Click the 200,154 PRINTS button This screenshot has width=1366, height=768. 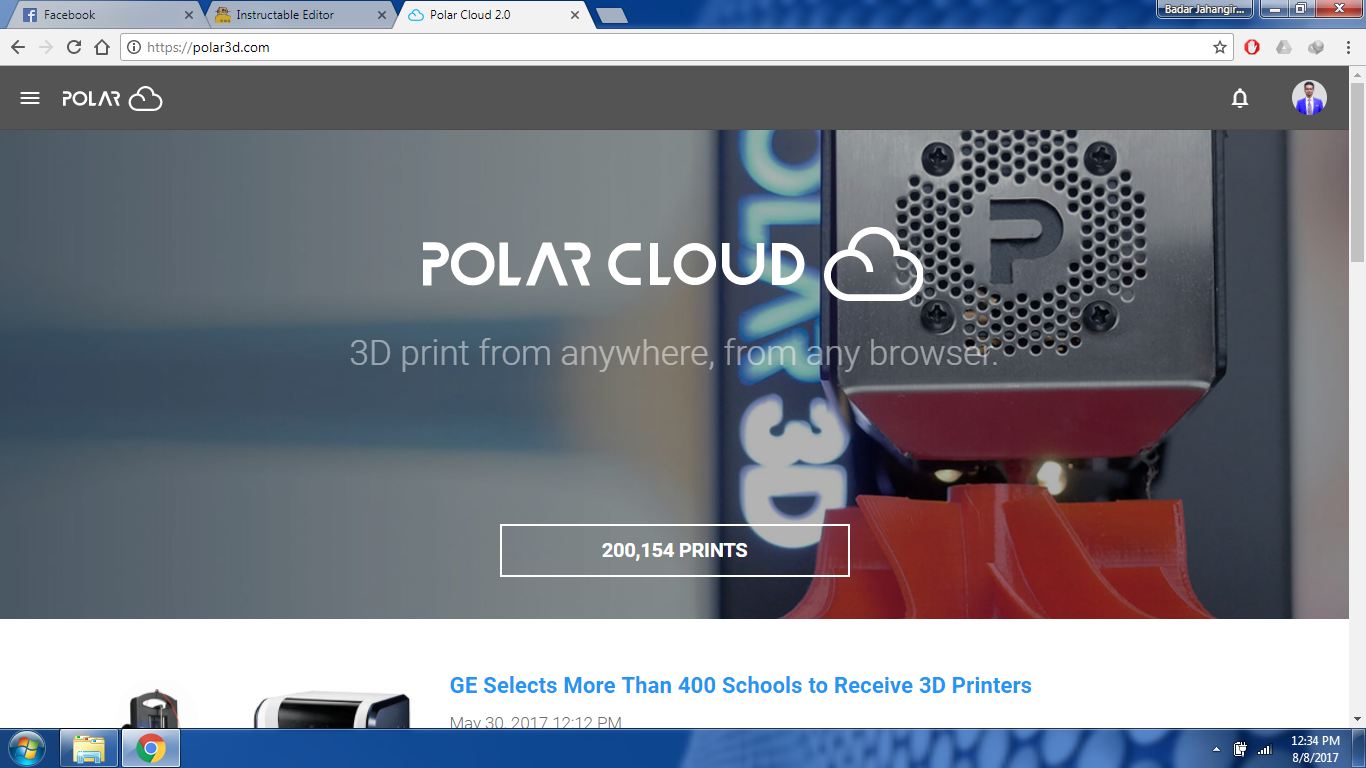(675, 550)
